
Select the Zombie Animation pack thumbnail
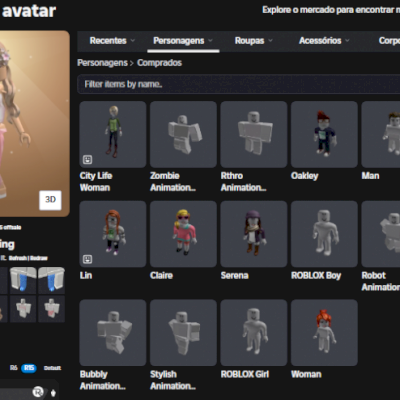(x=183, y=134)
